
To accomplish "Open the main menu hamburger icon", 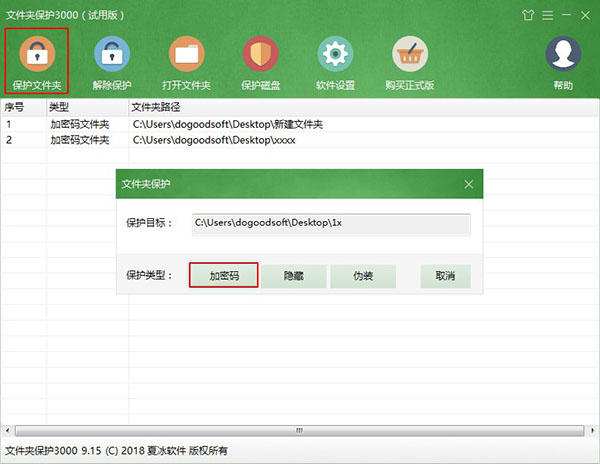I will (547, 14).
